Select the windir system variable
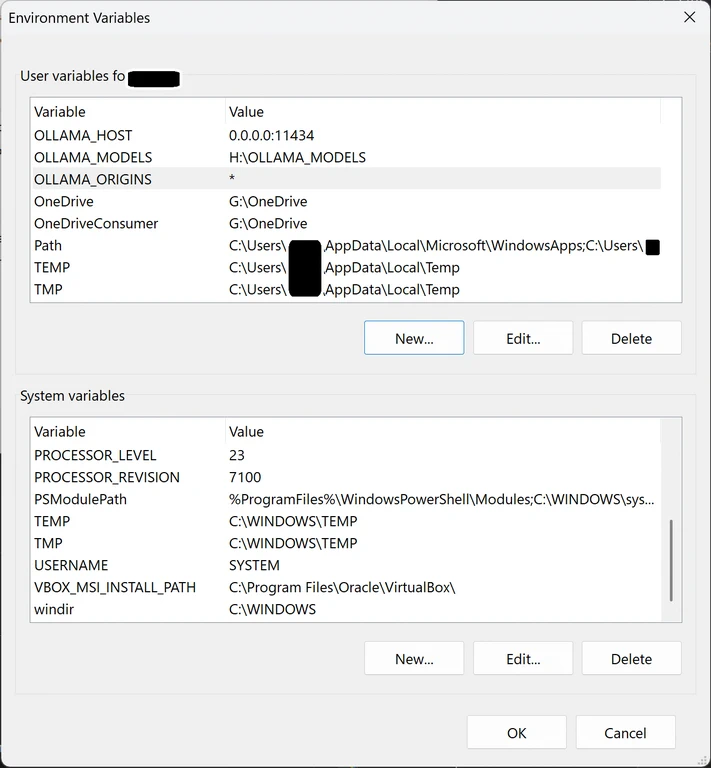 tap(54, 609)
